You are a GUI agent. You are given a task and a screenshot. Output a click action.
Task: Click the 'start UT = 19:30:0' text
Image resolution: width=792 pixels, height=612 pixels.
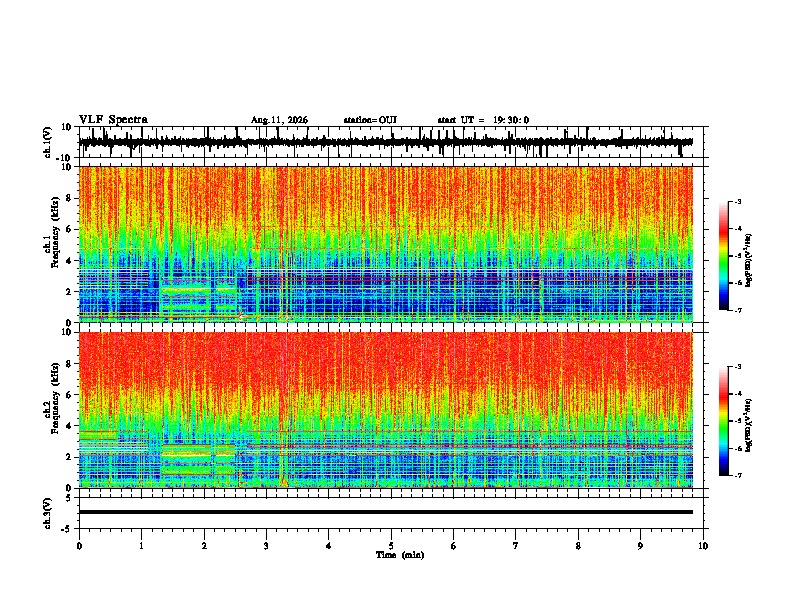coord(483,120)
